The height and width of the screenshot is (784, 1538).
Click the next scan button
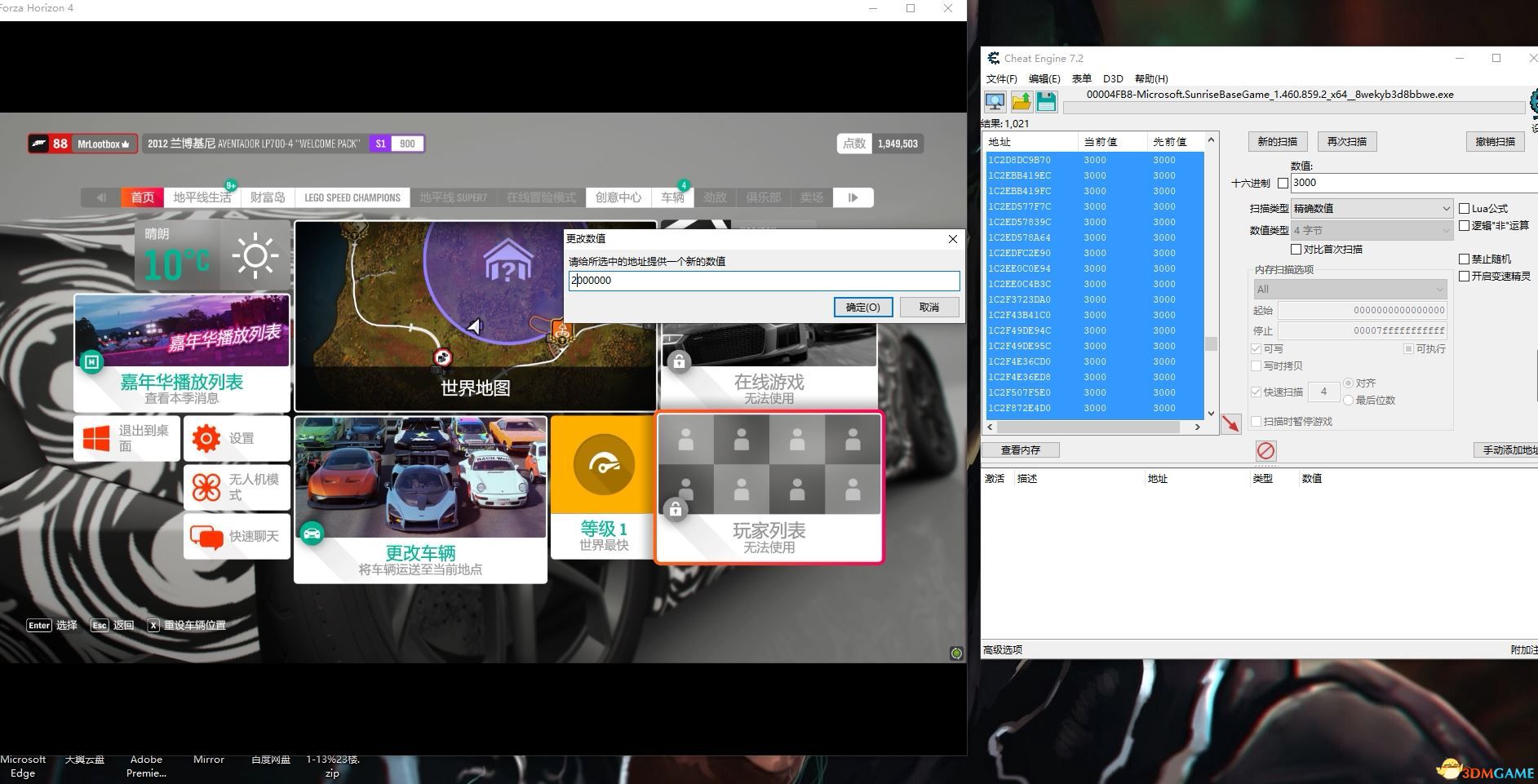point(1347,141)
